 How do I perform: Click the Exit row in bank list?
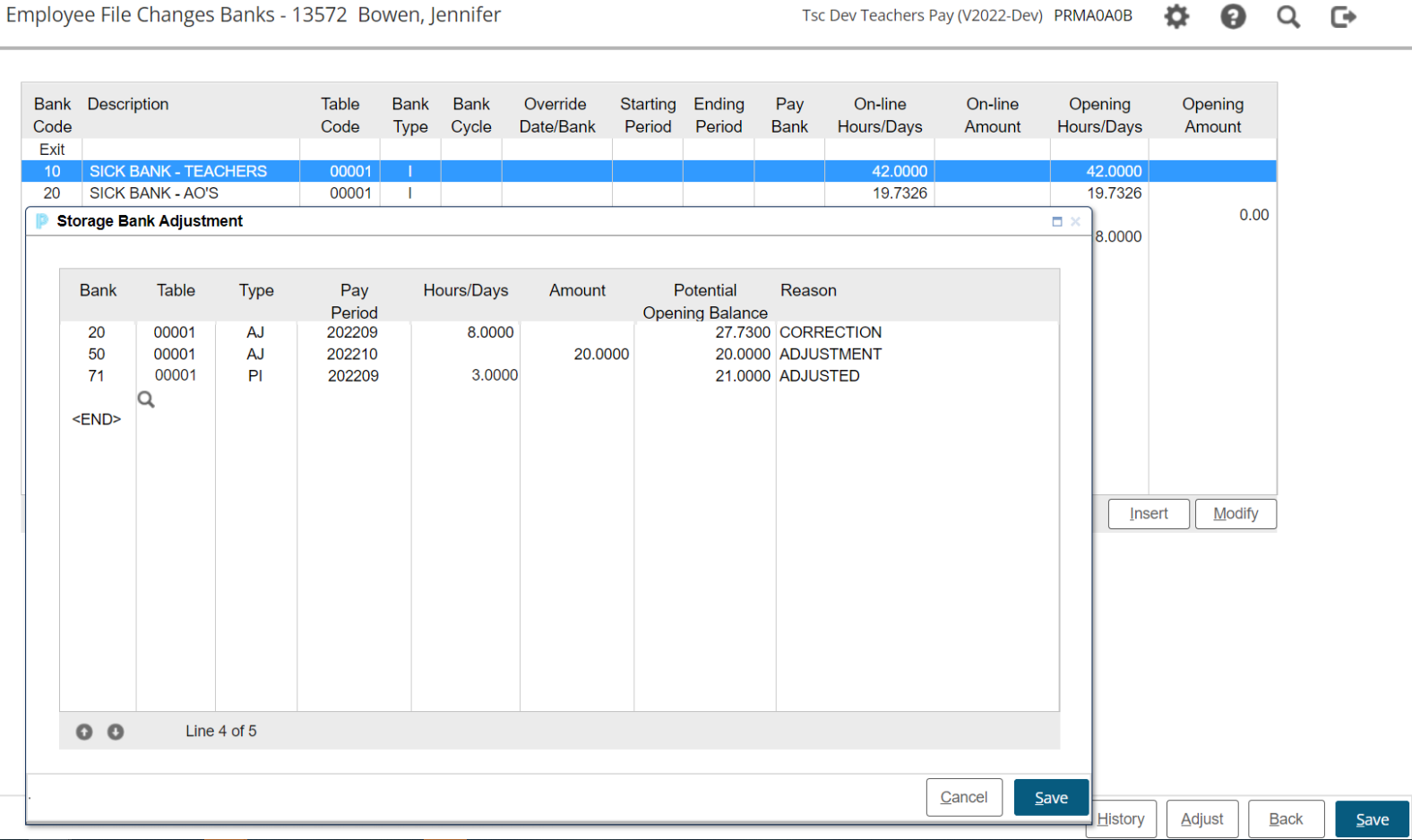[x=52, y=150]
